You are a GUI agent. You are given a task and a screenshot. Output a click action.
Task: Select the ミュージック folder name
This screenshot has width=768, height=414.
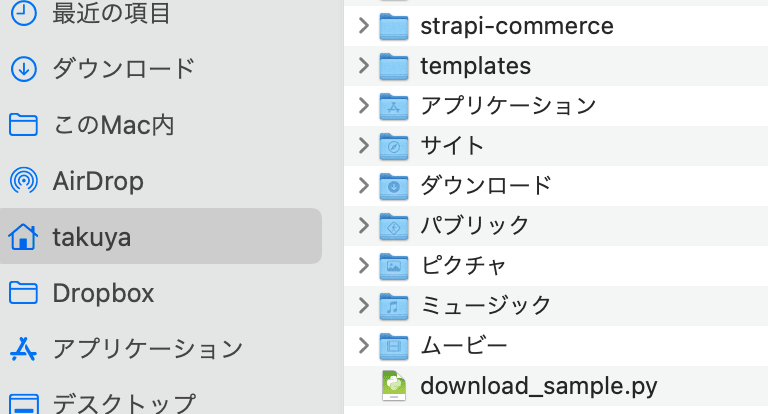coord(486,306)
